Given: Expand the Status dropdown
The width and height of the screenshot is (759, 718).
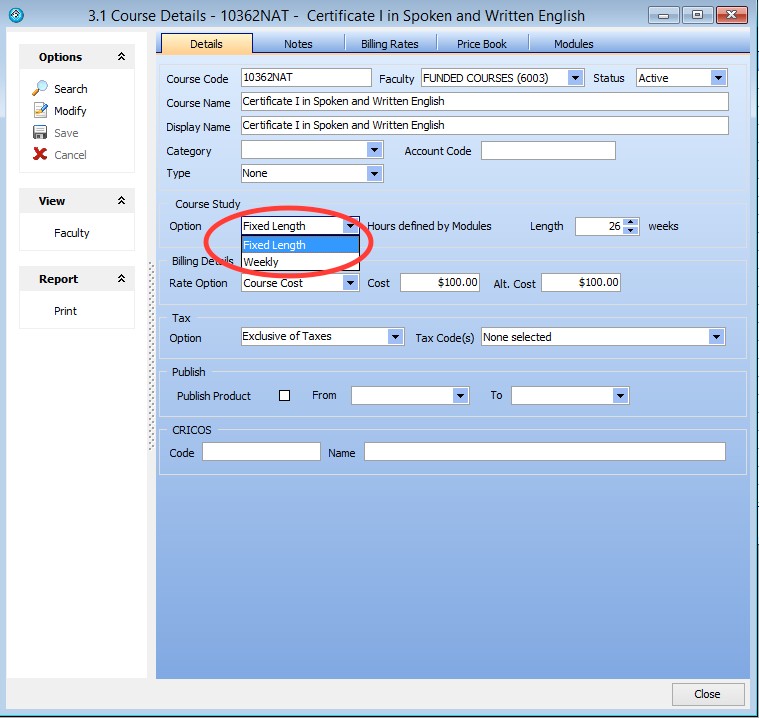Looking at the screenshot, I should [718, 78].
